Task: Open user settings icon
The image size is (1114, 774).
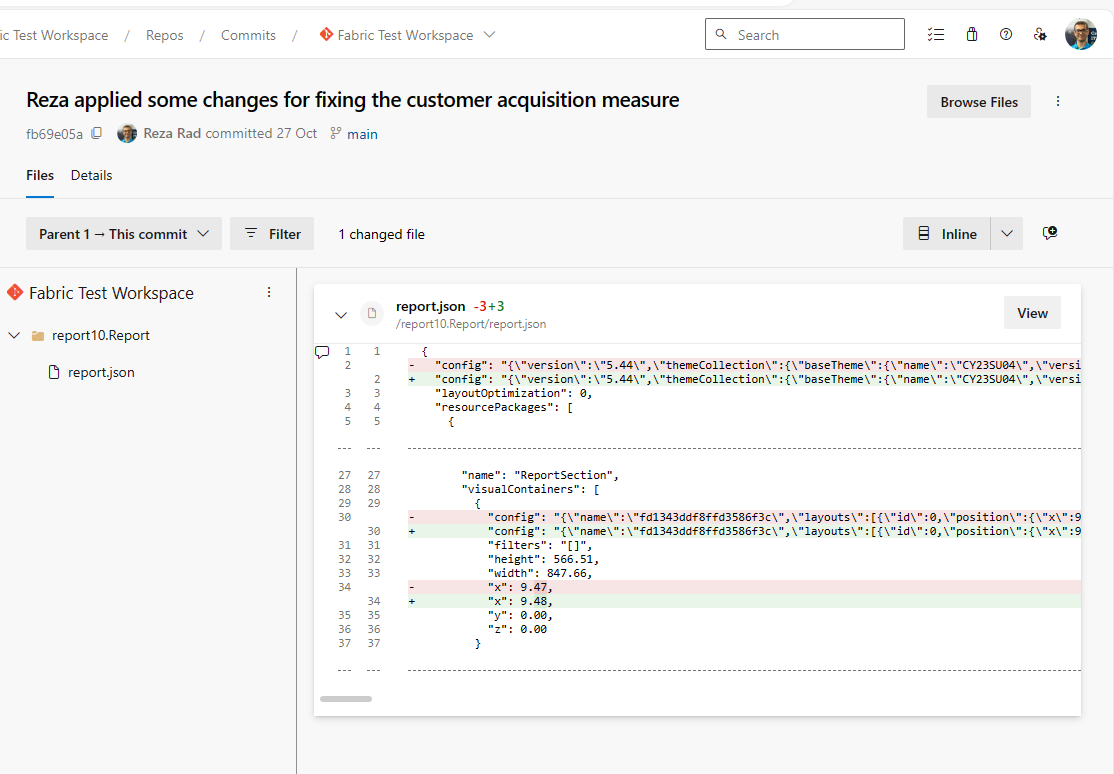Action: 1040,35
